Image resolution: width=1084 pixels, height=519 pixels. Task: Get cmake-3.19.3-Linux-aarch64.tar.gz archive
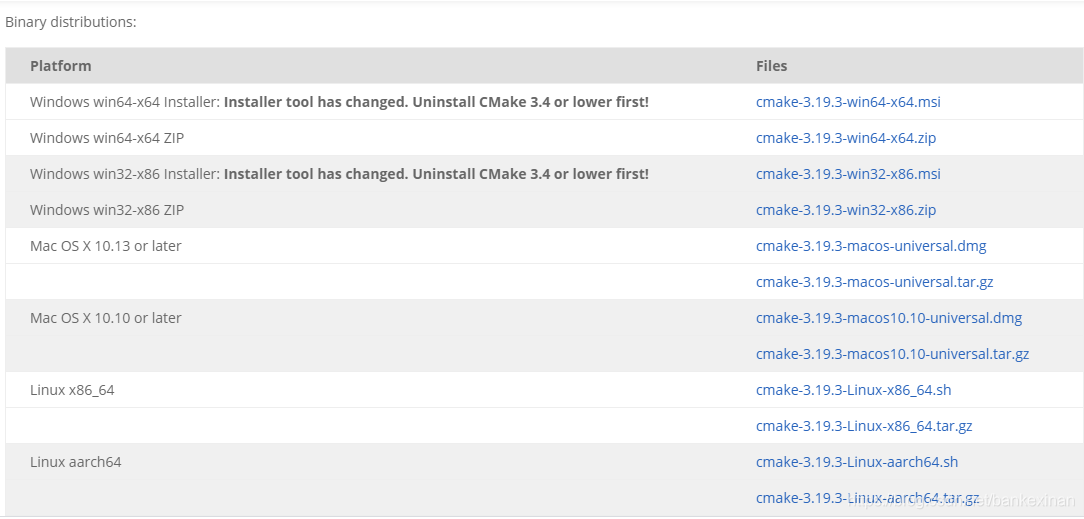[868, 498]
